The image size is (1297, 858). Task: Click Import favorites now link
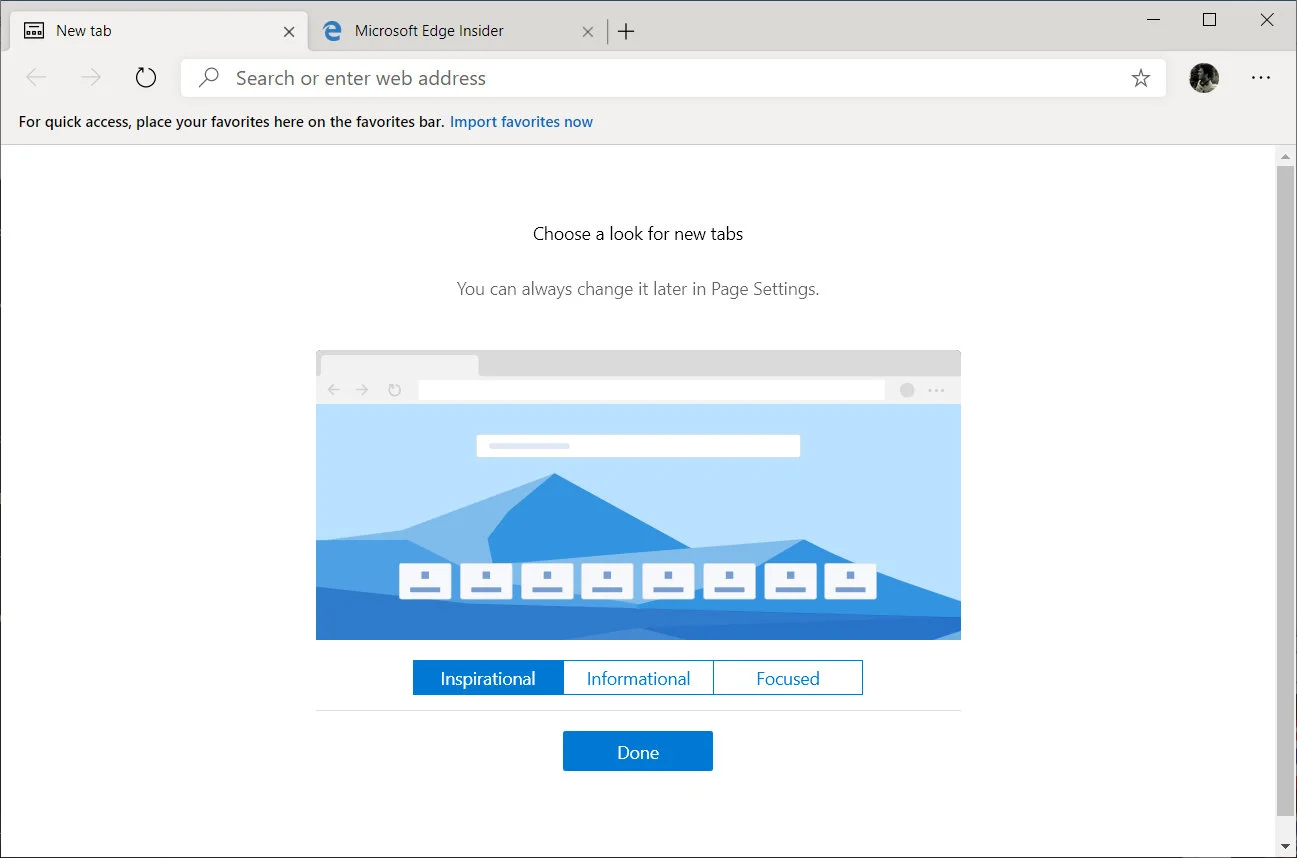coord(521,122)
